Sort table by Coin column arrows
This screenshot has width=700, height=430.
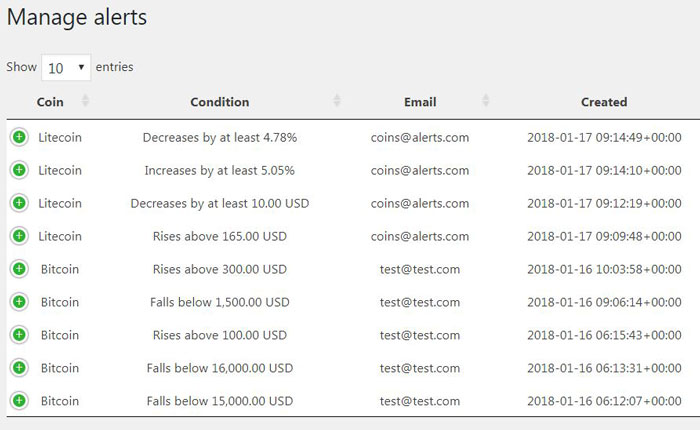point(85,101)
